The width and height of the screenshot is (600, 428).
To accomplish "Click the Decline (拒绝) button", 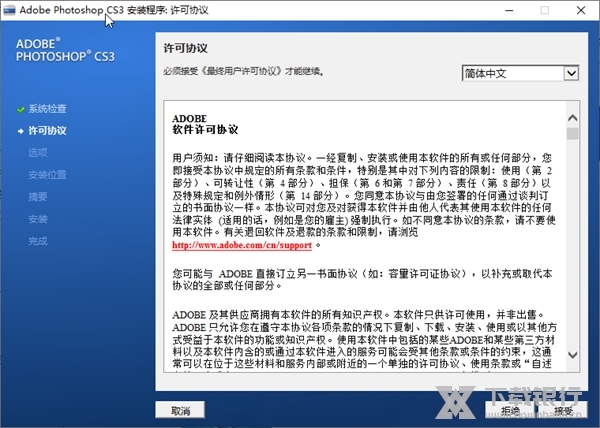I will [510, 410].
